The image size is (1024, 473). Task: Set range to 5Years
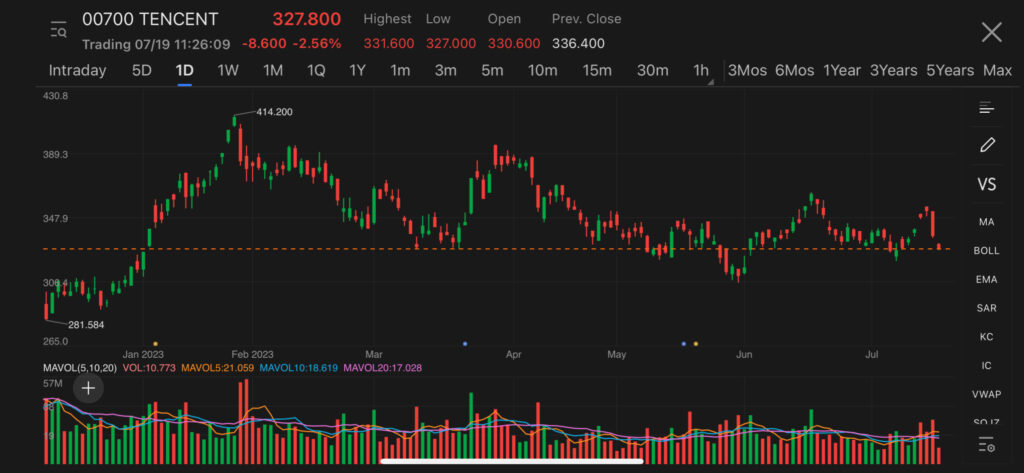point(950,71)
